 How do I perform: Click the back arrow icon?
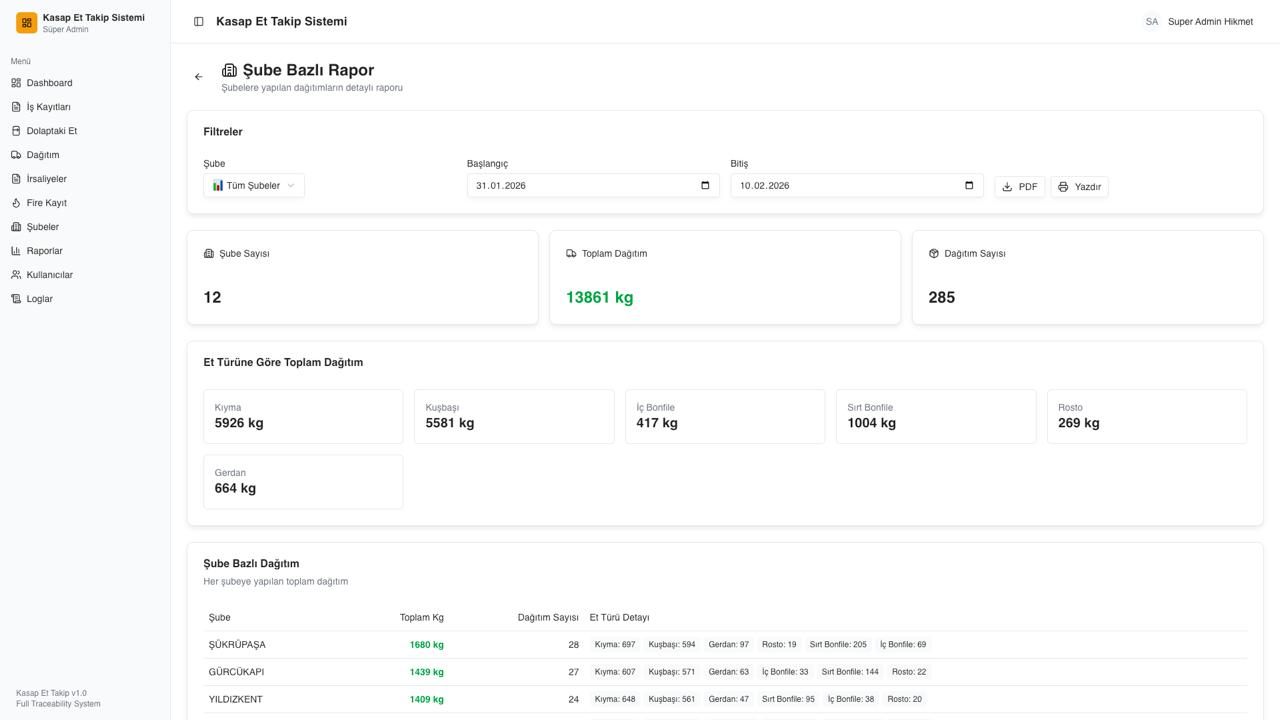198,77
